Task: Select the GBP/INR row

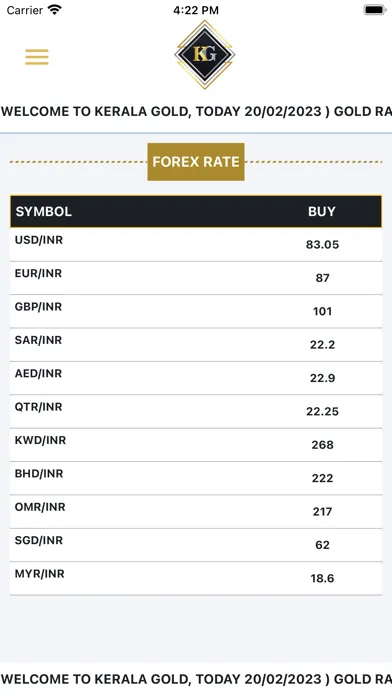Action: point(196,311)
